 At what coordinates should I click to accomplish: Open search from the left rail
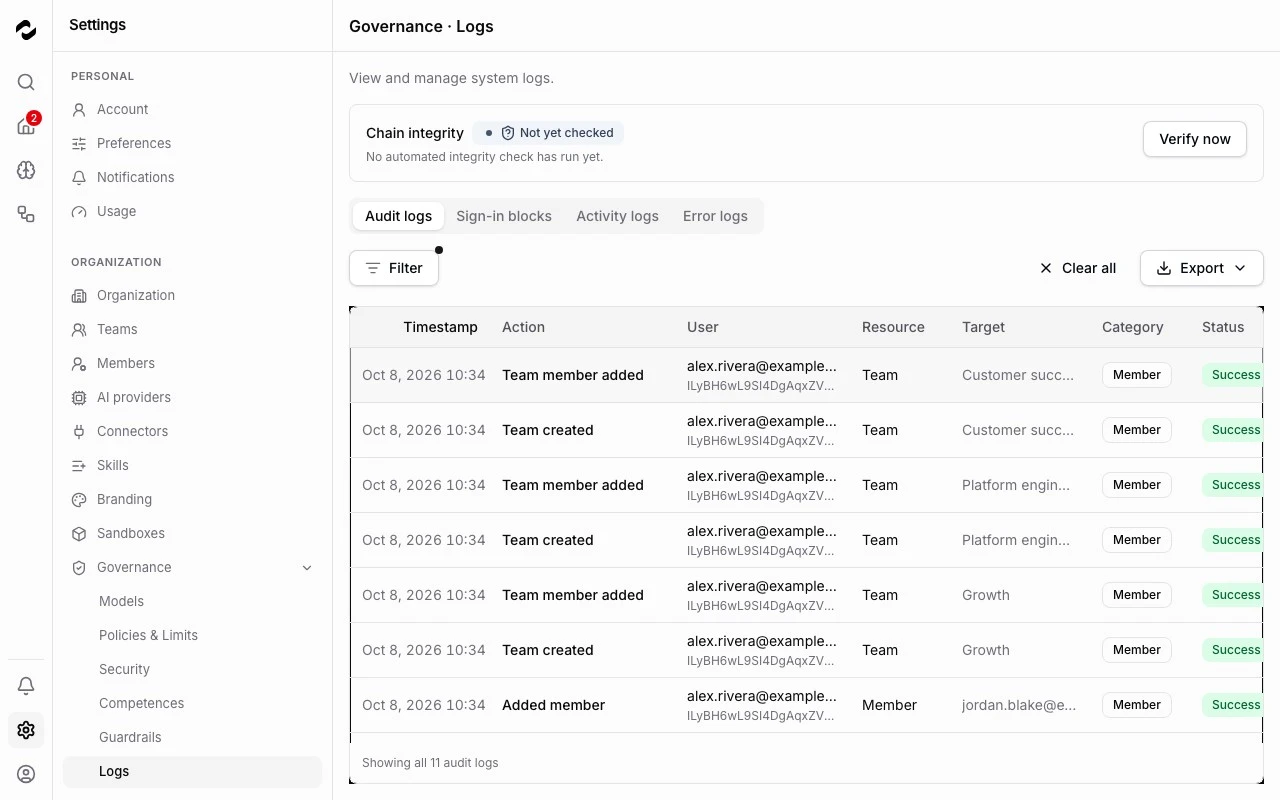26,82
